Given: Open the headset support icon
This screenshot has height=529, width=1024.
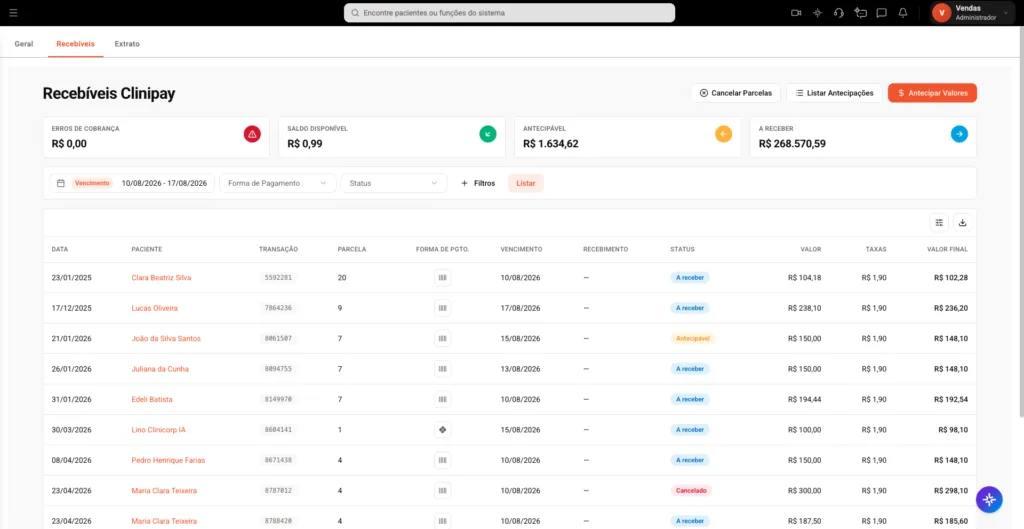Looking at the screenshot, I should pos(839,12).
